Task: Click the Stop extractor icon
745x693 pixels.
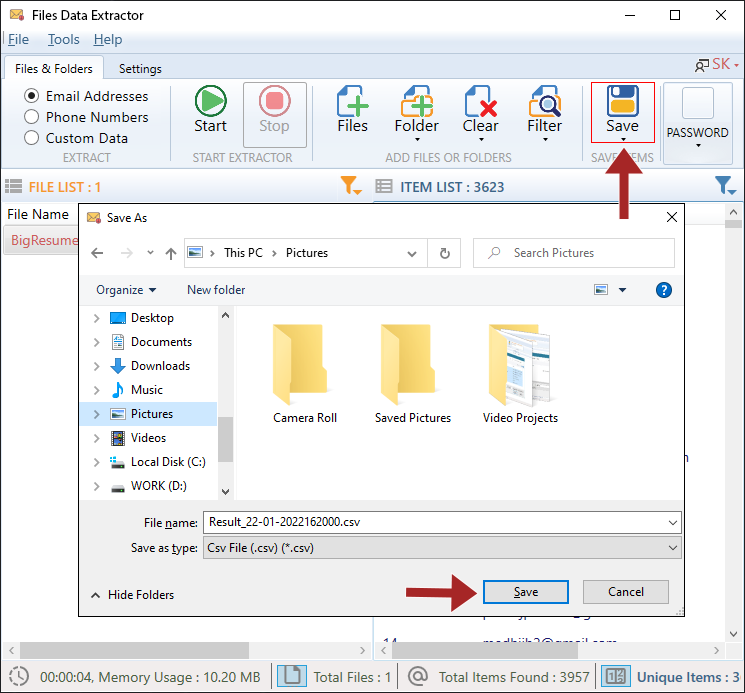Action: pyautogui.click(x=274, y=101)
